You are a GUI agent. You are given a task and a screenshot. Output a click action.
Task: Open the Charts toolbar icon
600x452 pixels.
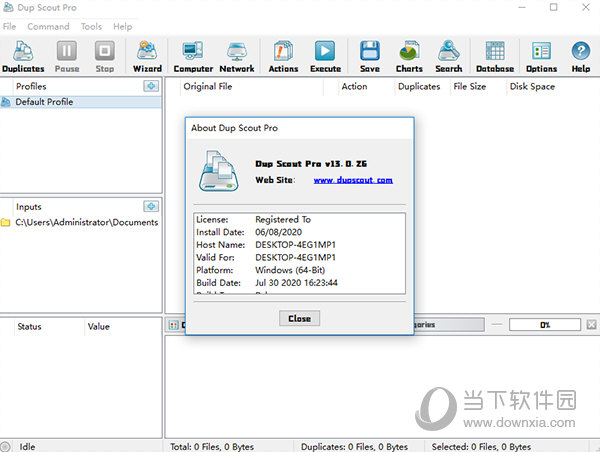pyautogui.click(x=409, y=56)
